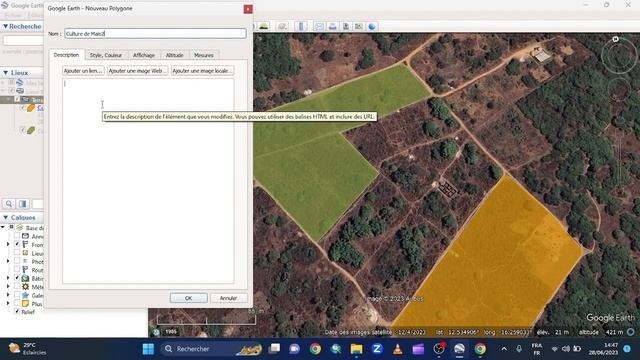This screenshot has height=360, width=640.
Task: Click the description text area
Action: click(x=148, y=181)
